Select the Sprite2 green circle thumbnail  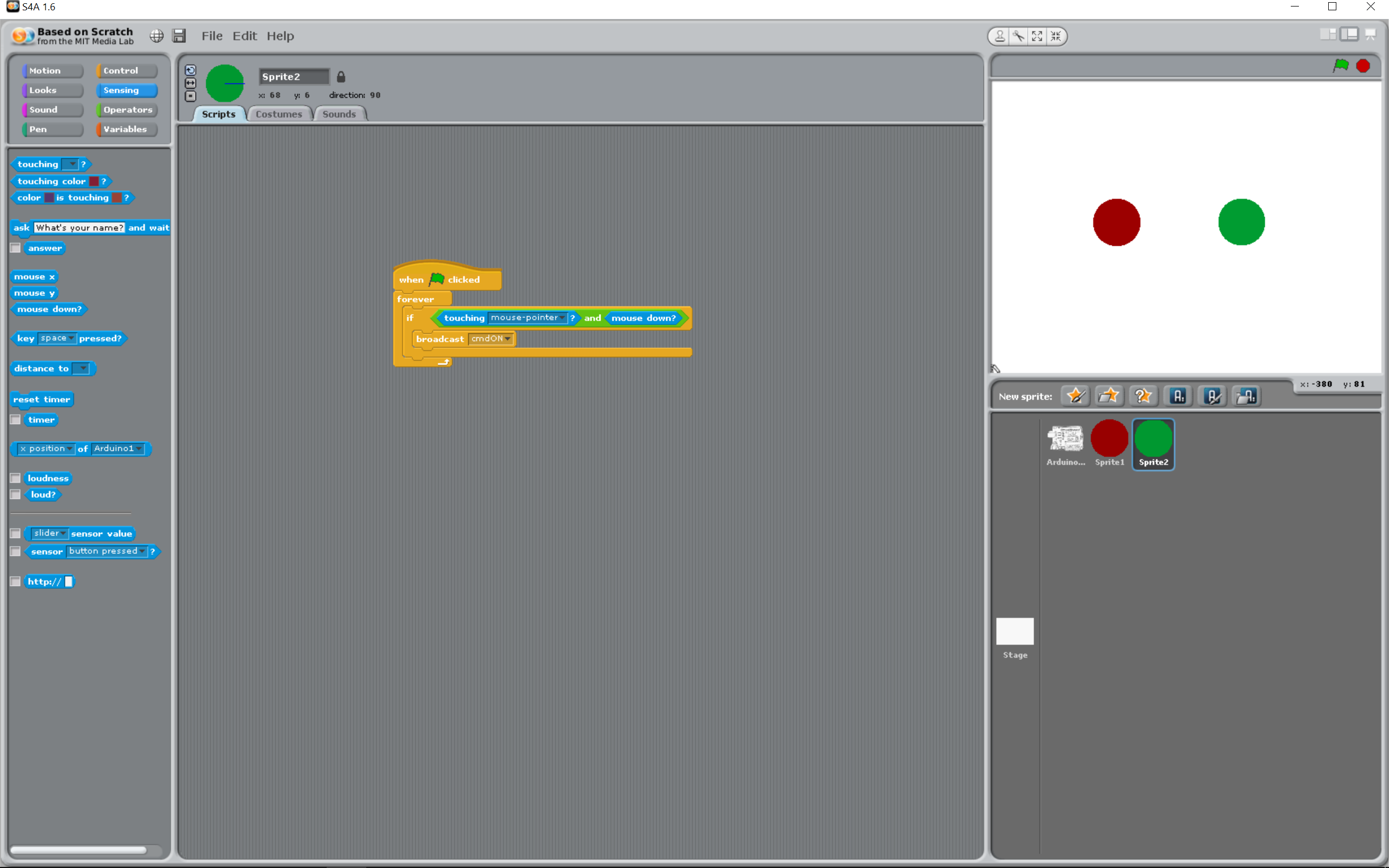[1153, 444]
